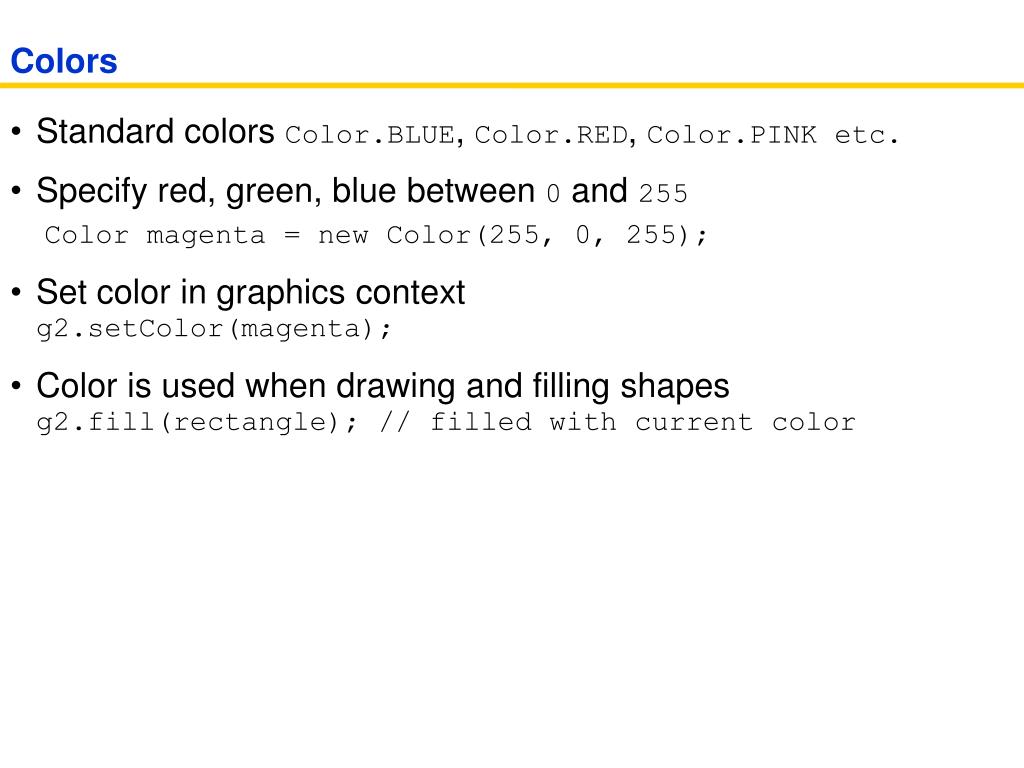Click Color is used when drawing text

point(246,386)
